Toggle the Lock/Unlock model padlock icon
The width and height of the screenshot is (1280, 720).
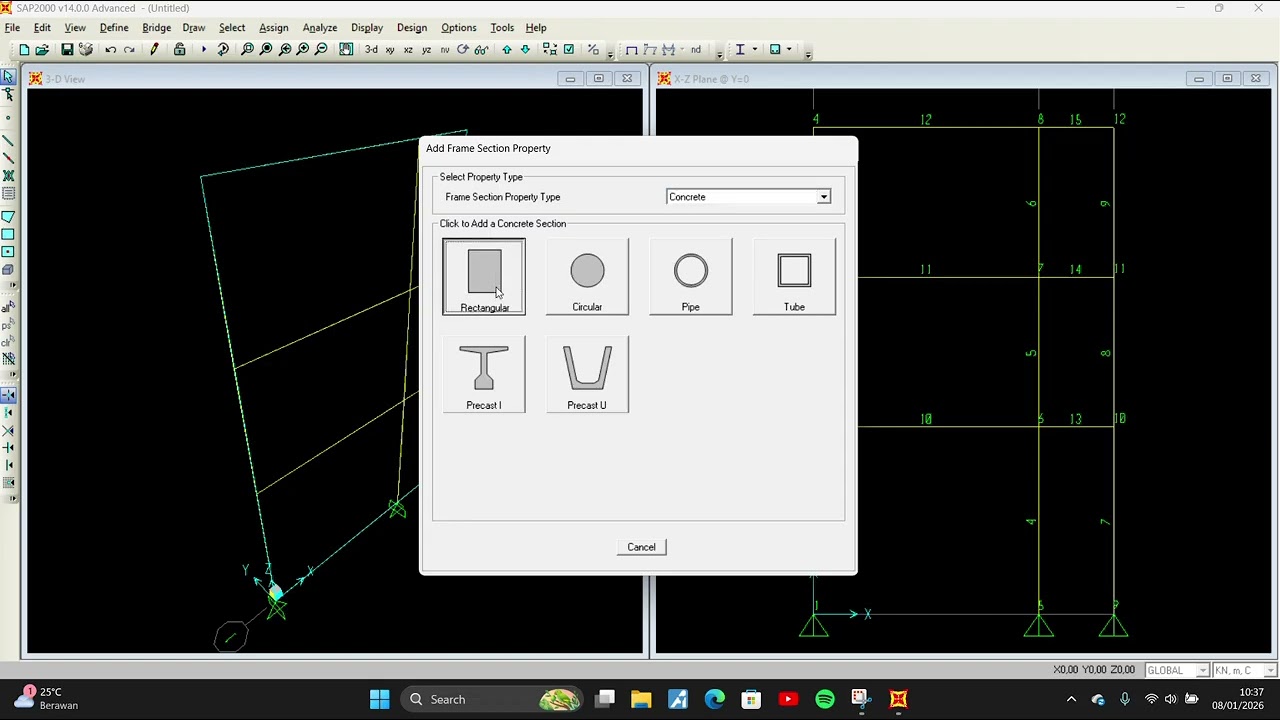(x=180, y=49)
